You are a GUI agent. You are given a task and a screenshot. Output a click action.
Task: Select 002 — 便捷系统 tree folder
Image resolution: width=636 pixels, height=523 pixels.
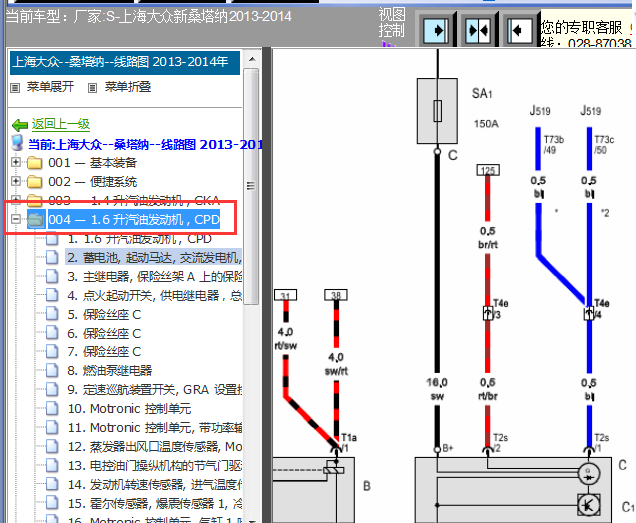pos(92,181)
